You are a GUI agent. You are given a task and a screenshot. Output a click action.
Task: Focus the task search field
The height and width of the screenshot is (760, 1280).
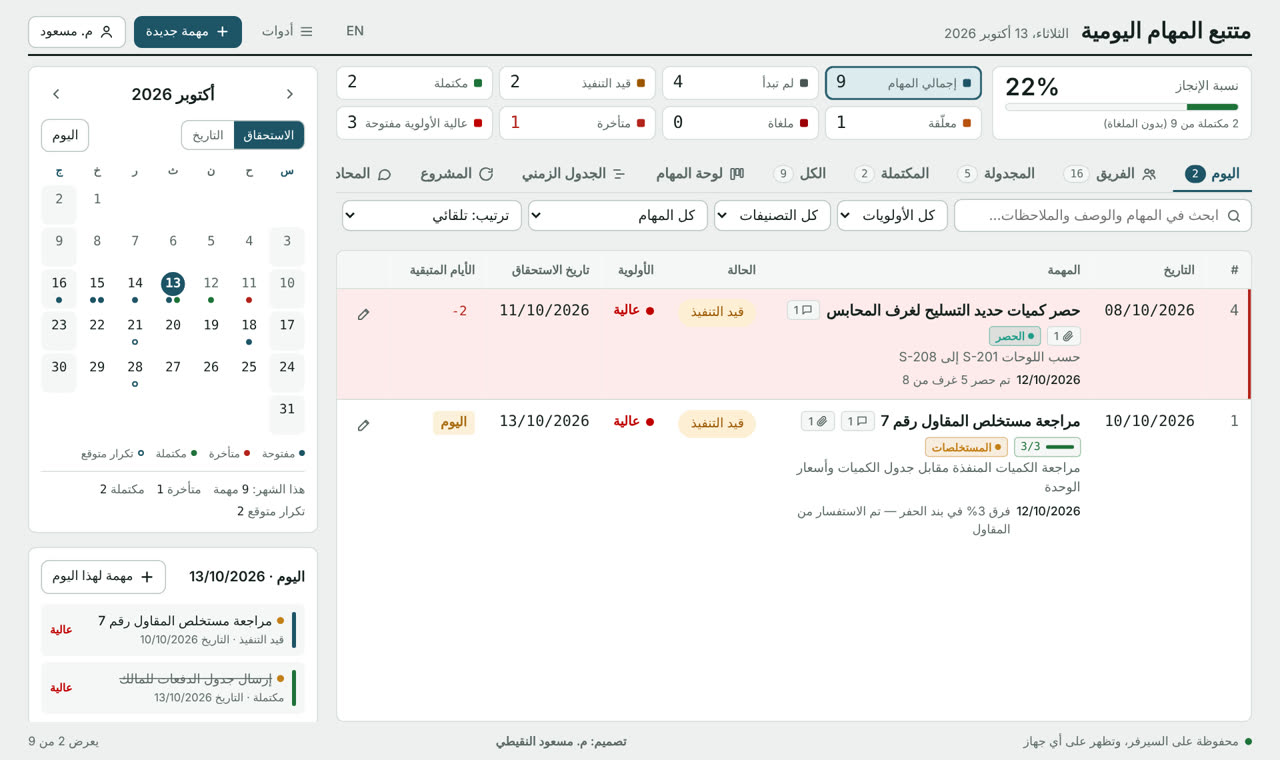point(1103,215)
